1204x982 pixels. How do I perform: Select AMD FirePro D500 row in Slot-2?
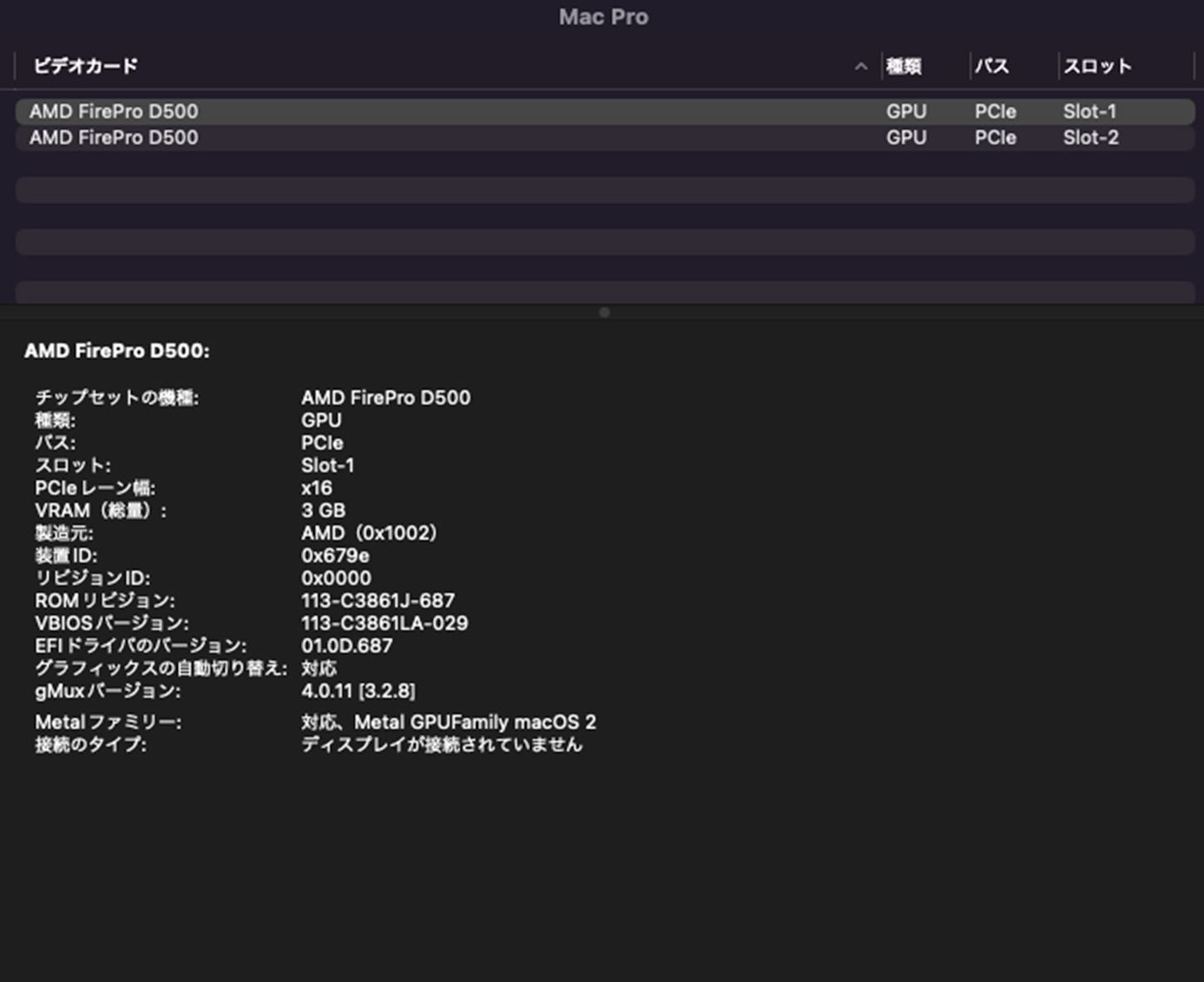point(605,137)
